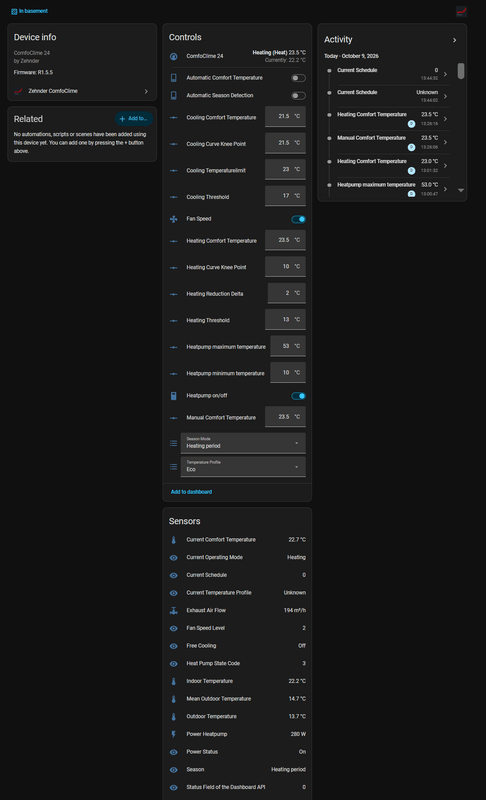The image size is (486, 800).
Task: Click the Outdoor Temperature thermometer icon
Action: click(173, 717)
